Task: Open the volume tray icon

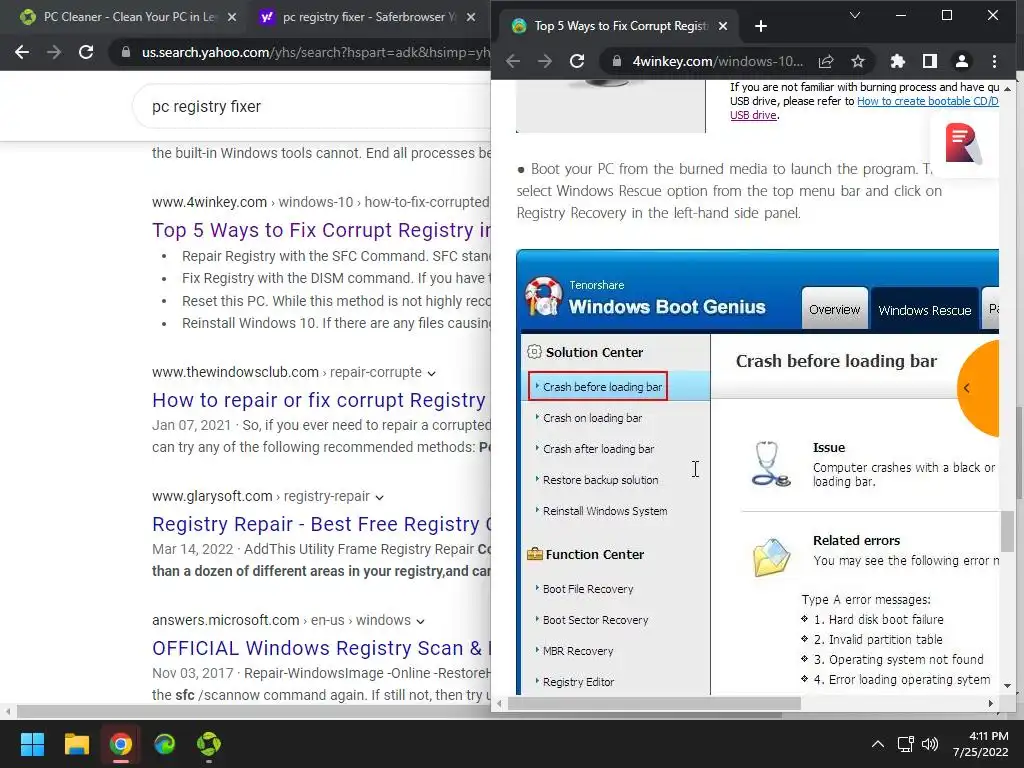Action: [x=930, y=744]
